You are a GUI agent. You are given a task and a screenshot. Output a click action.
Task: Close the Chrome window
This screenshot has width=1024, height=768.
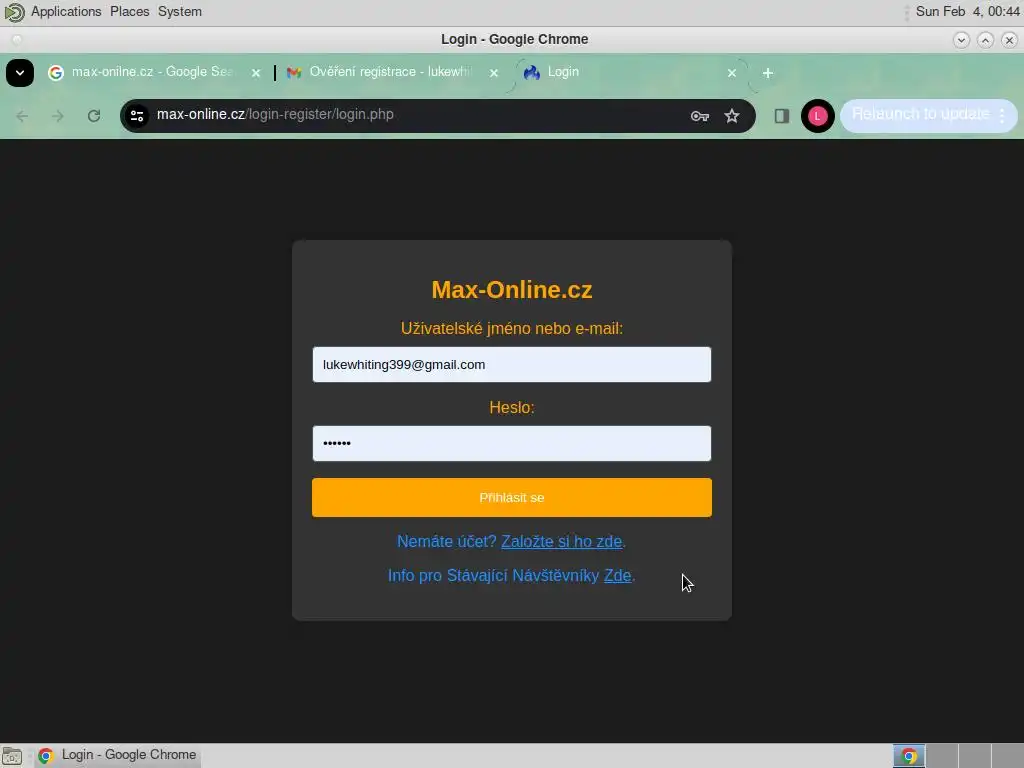pos(1009,40)
